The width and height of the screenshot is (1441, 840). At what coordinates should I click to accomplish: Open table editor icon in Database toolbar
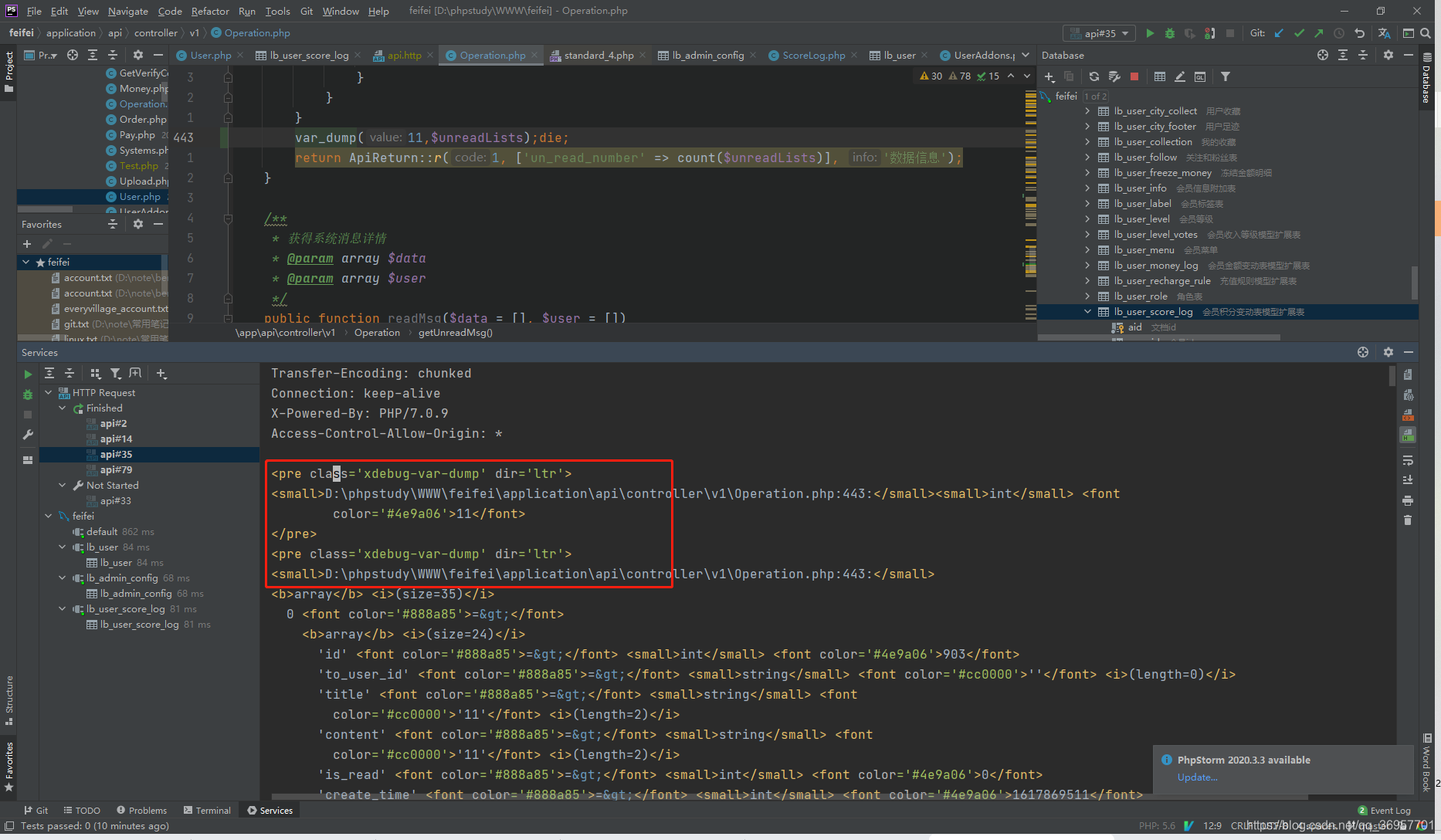click(x=1160, y=76)
